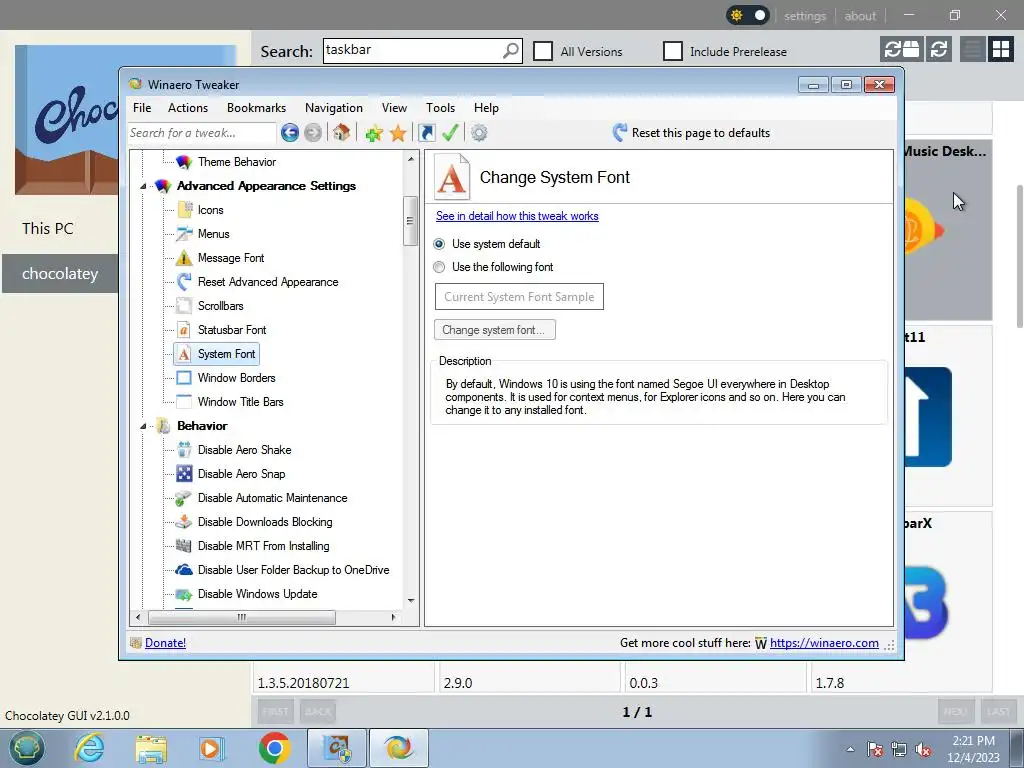Open the File menu

(x=142, y=108)
